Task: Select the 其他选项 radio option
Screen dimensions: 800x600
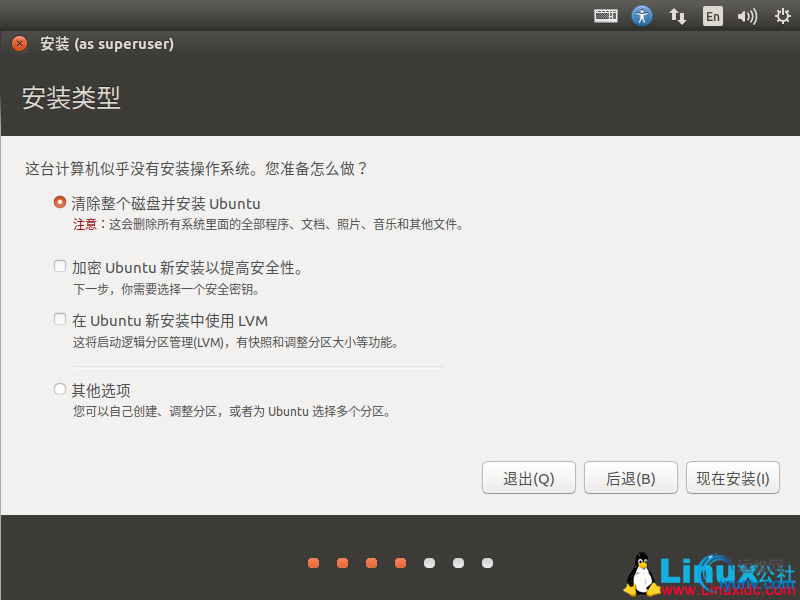Action: click(x=60, y=389)
